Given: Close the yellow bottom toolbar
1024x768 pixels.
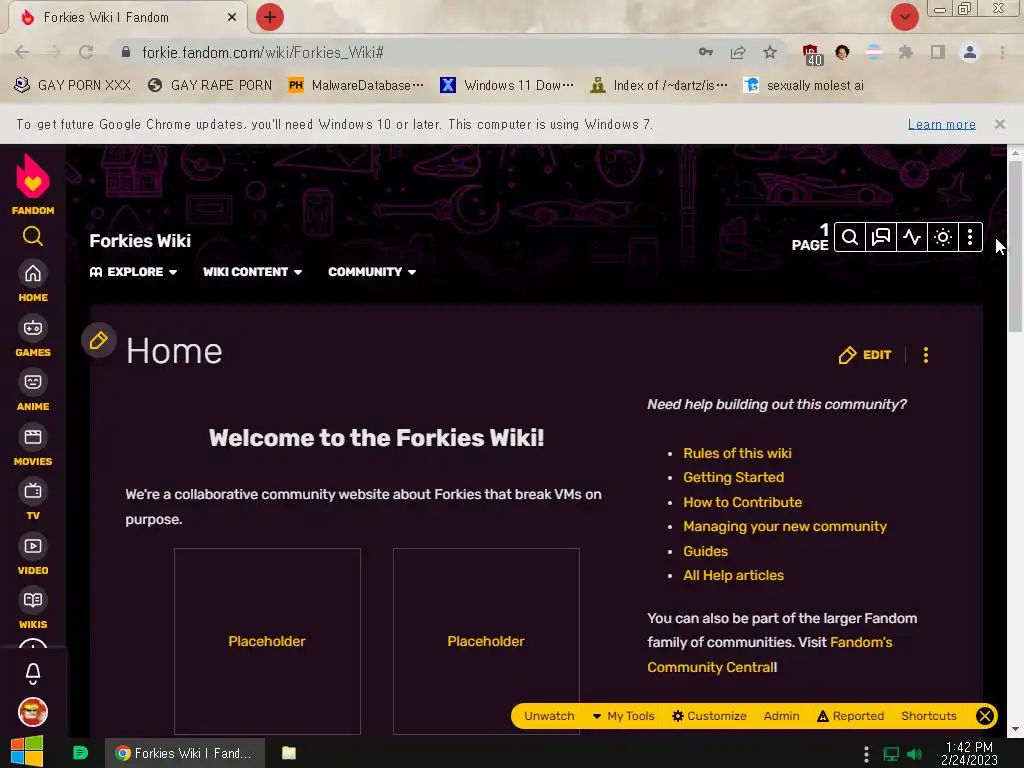Looking at the screenshot, I should 985,716.
